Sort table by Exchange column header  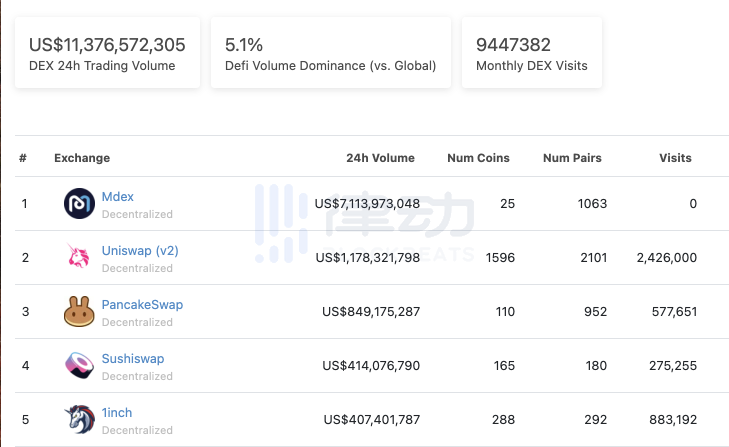[82, 158]
